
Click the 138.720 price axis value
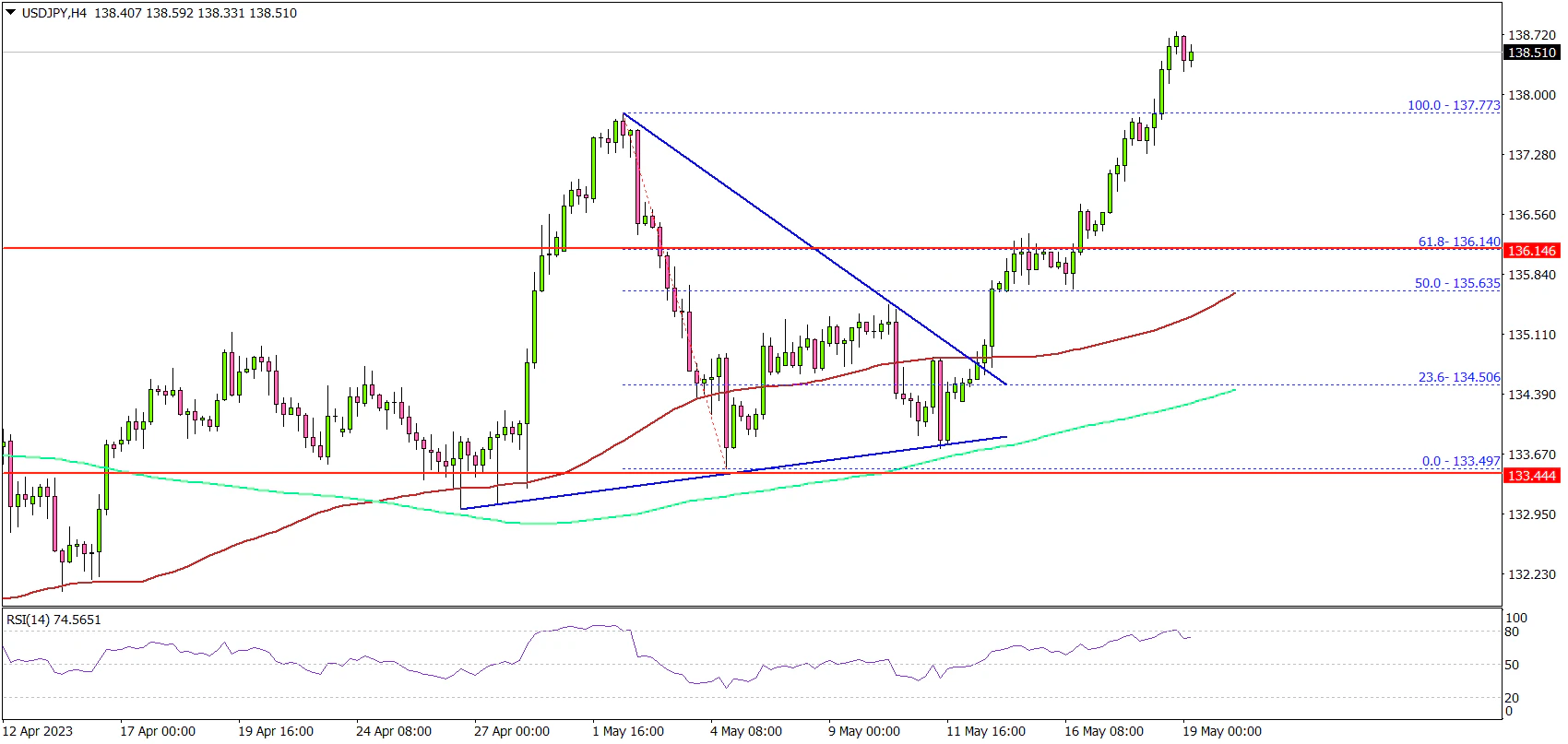tap(1530, 35)
